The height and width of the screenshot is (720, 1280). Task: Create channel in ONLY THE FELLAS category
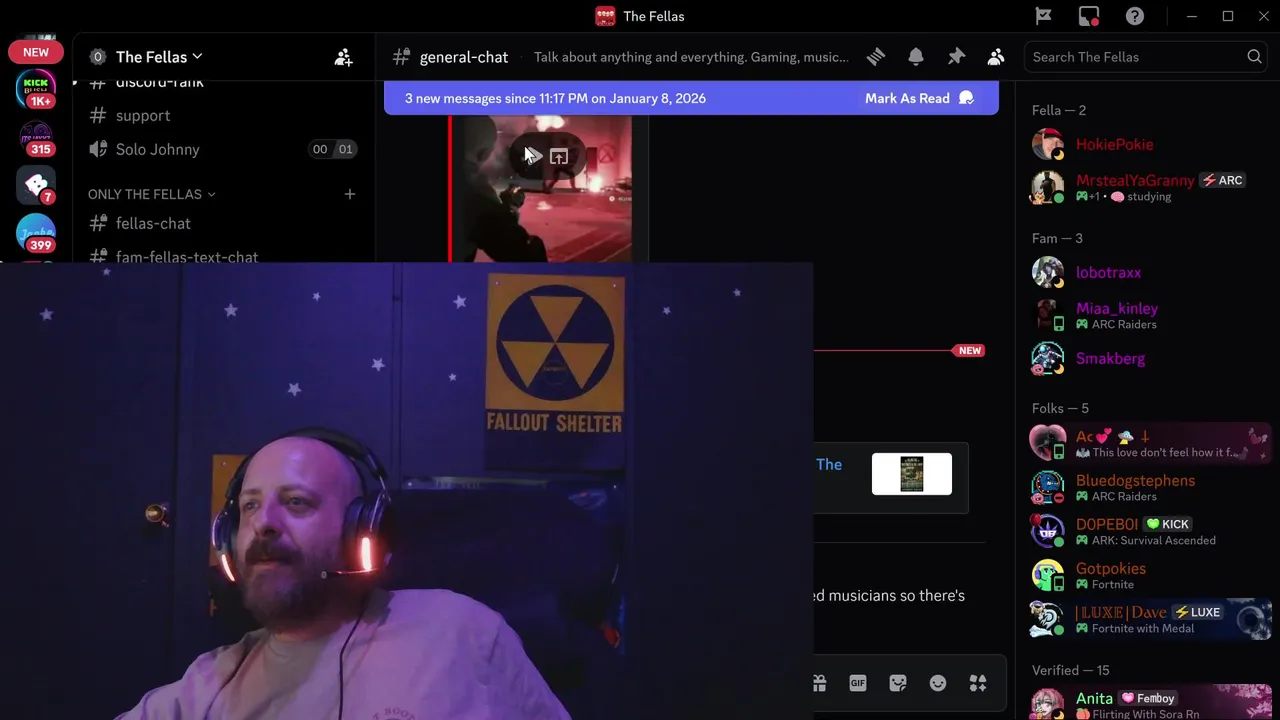click(350, 194)
